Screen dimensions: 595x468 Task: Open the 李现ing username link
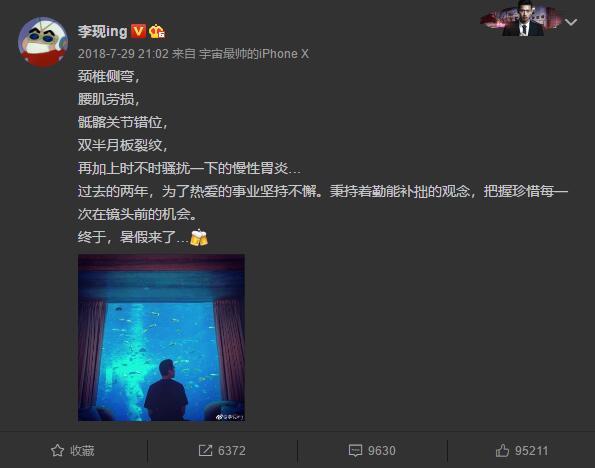[102, 31]
